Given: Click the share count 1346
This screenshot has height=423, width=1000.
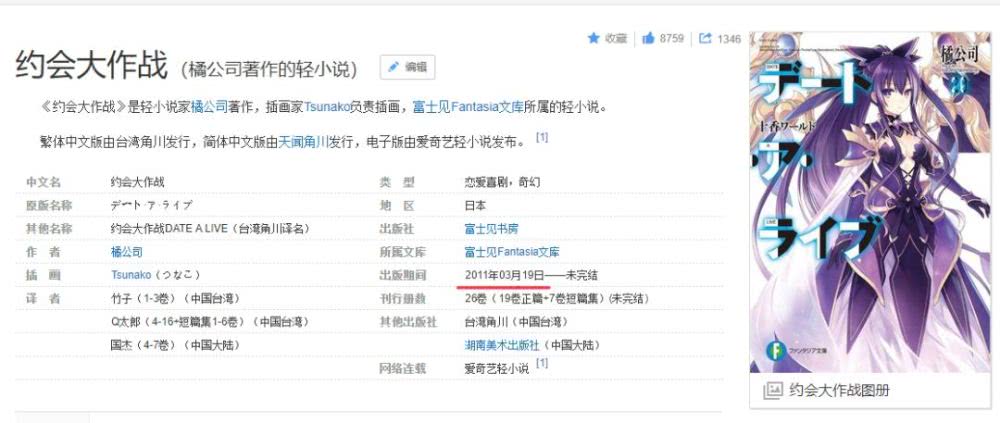Looking at the screenshot, I should [729, 39].
